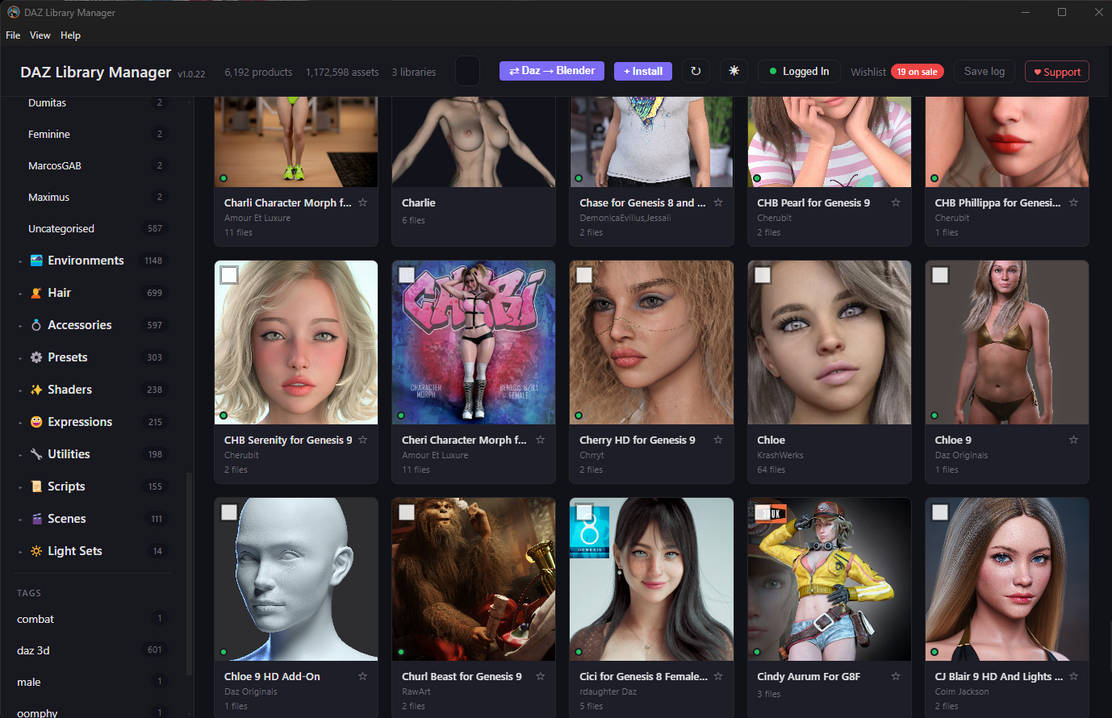Tick the Cindy Aurum thumbnail checkbox
This screenshot has width=1112, height=718.
762,512
